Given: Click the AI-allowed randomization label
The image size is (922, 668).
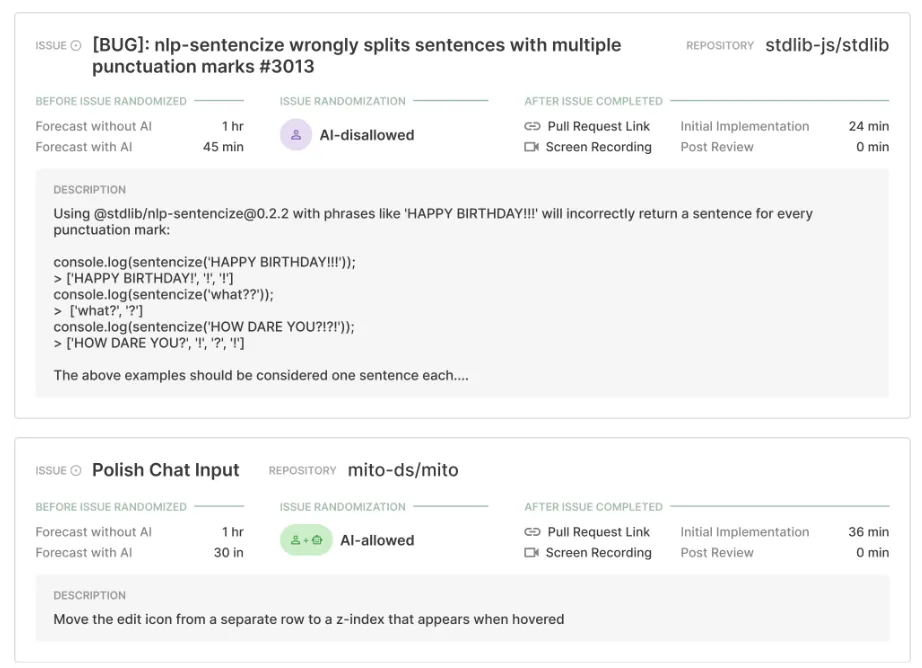Looking at the screenshot, I should click(x=377, y=540).
